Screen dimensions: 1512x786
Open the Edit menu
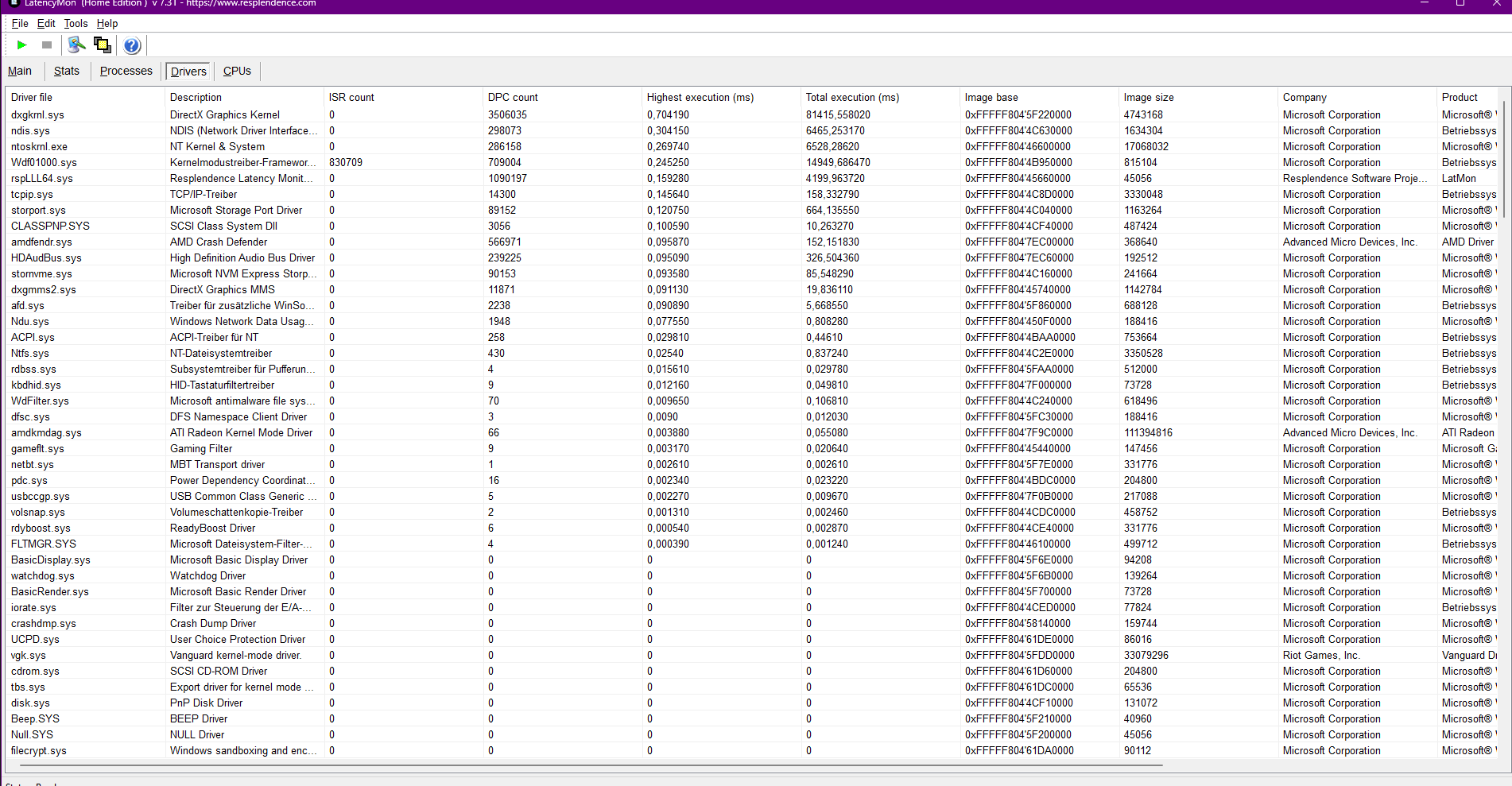tap(46, 24)
